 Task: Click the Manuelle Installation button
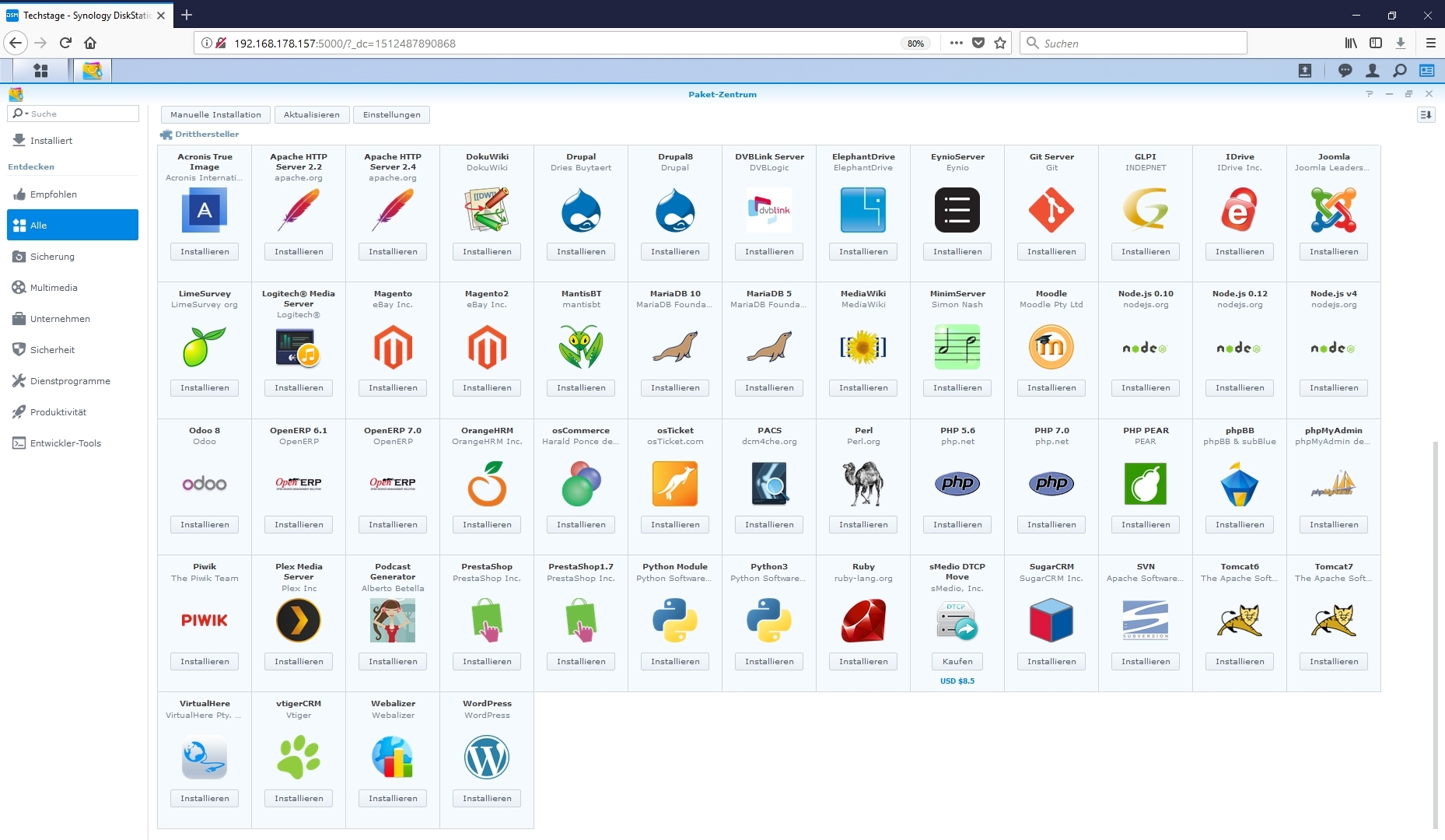[x=215, y=115]
